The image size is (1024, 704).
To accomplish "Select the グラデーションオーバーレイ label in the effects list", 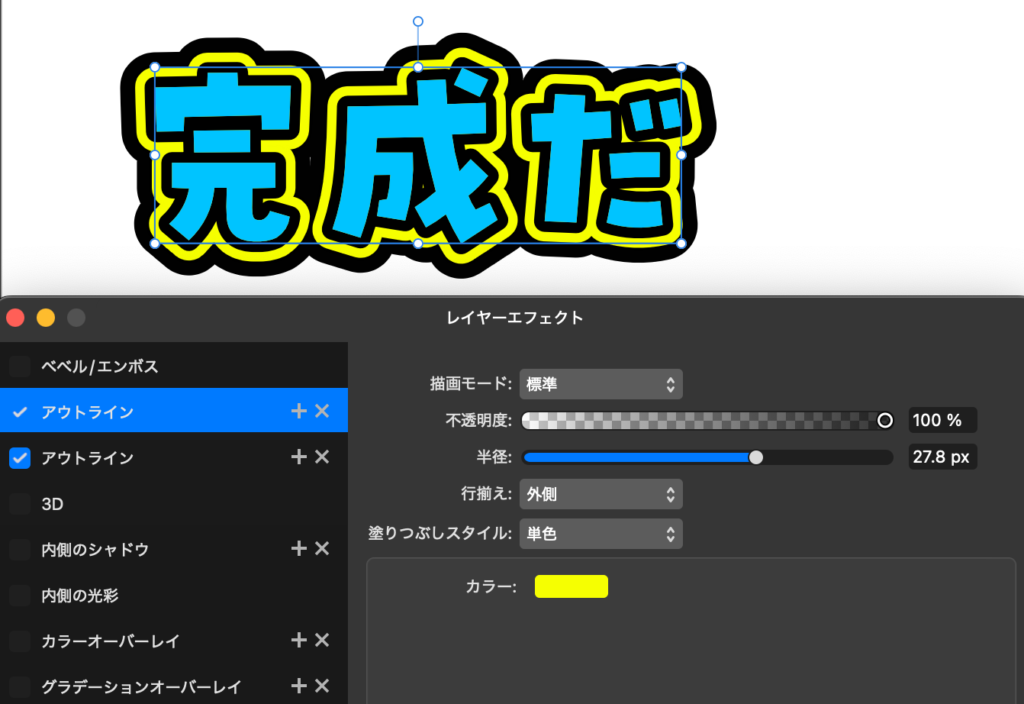I will point(141,687).
